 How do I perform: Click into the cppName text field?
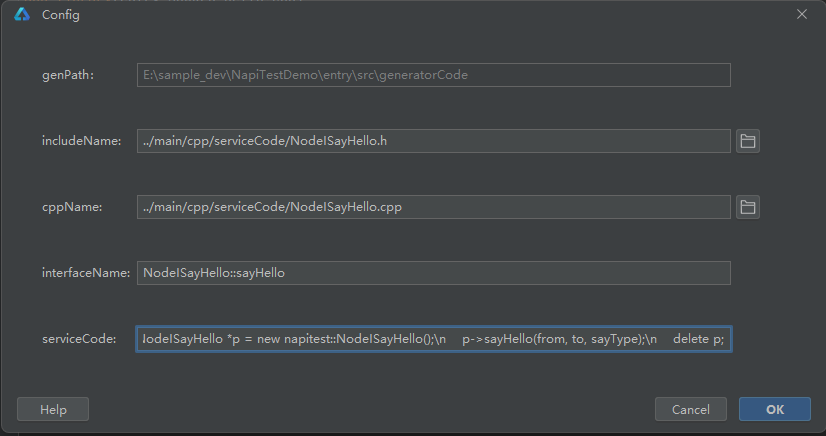click(433, 207)
